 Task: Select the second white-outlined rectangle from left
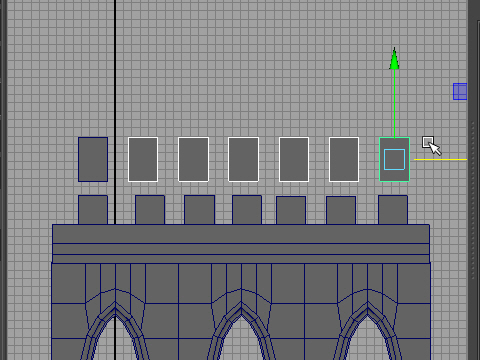[193, 159]
